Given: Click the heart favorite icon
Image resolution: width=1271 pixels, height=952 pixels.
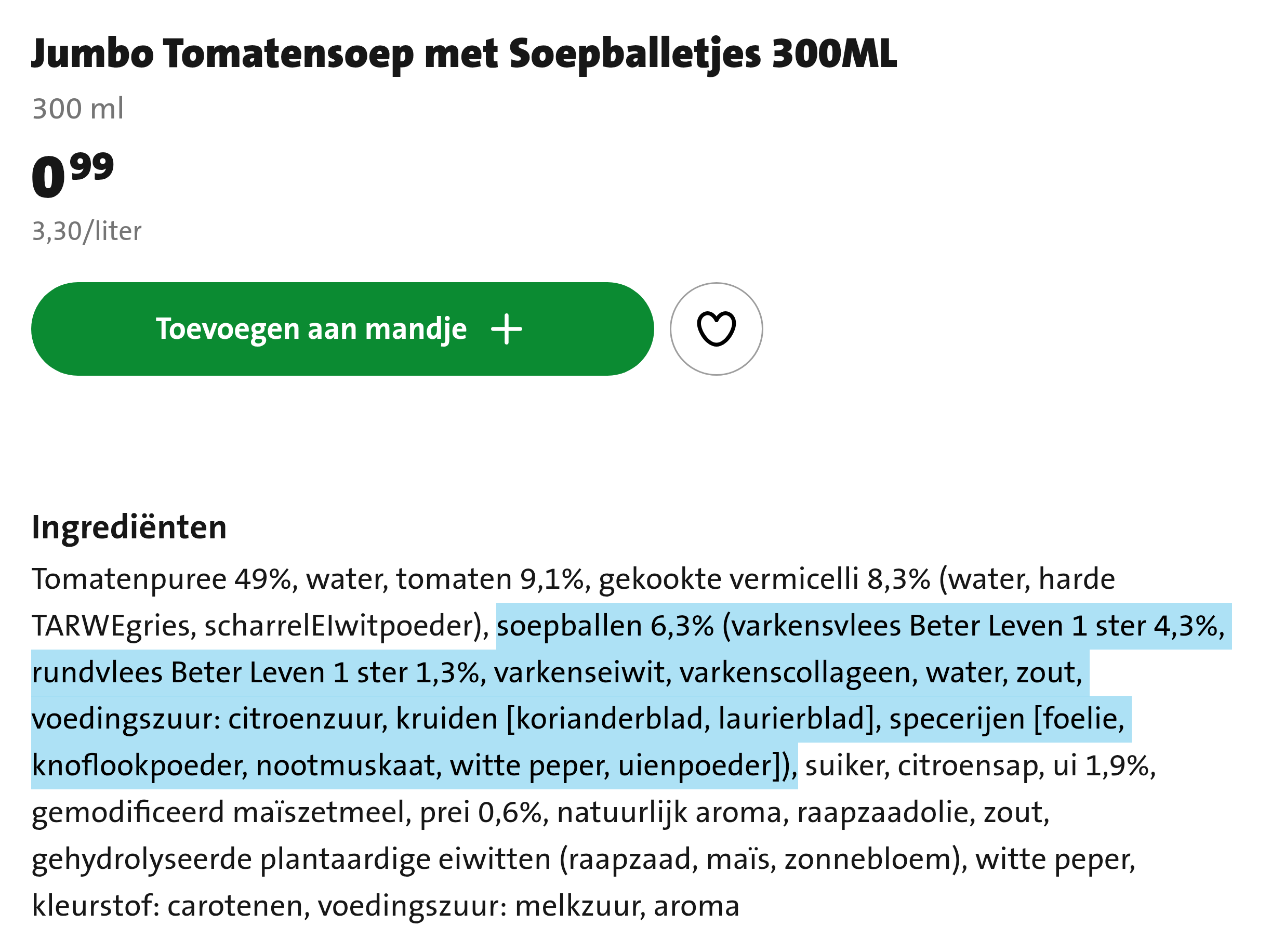Looking at the screenshot, I should click(x=716, y=328).
